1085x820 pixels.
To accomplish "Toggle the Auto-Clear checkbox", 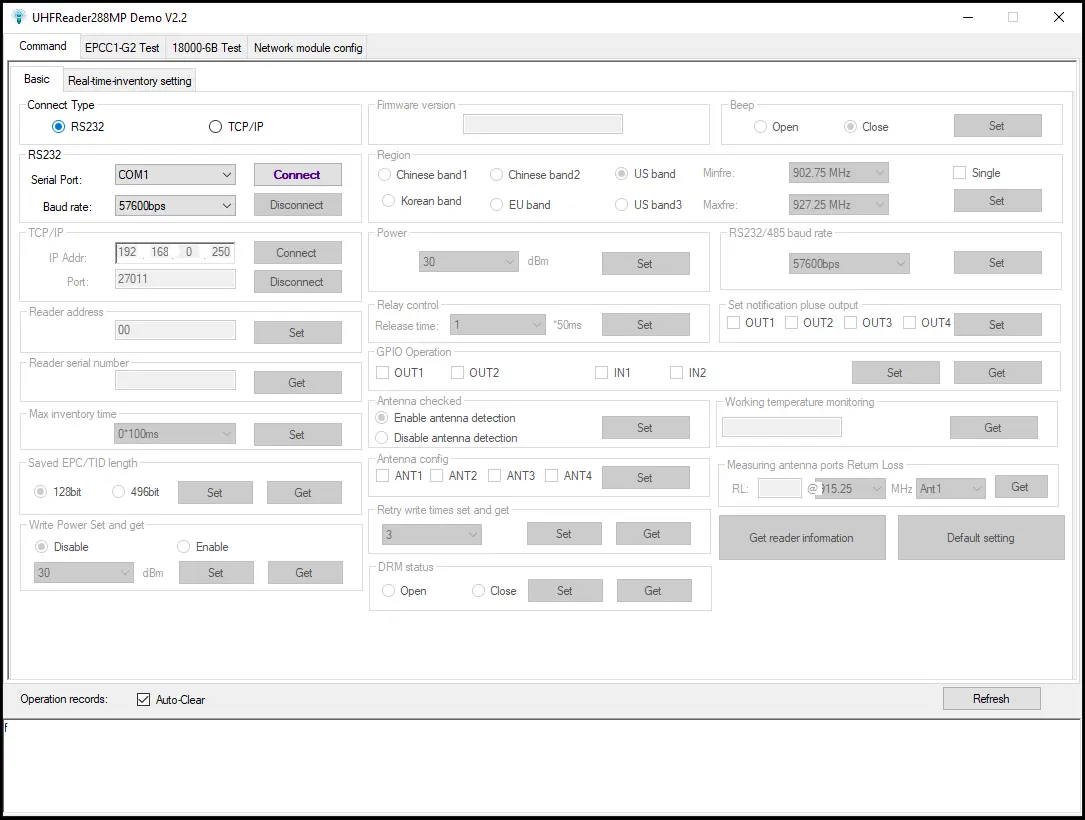I will (x=144, y=700).
